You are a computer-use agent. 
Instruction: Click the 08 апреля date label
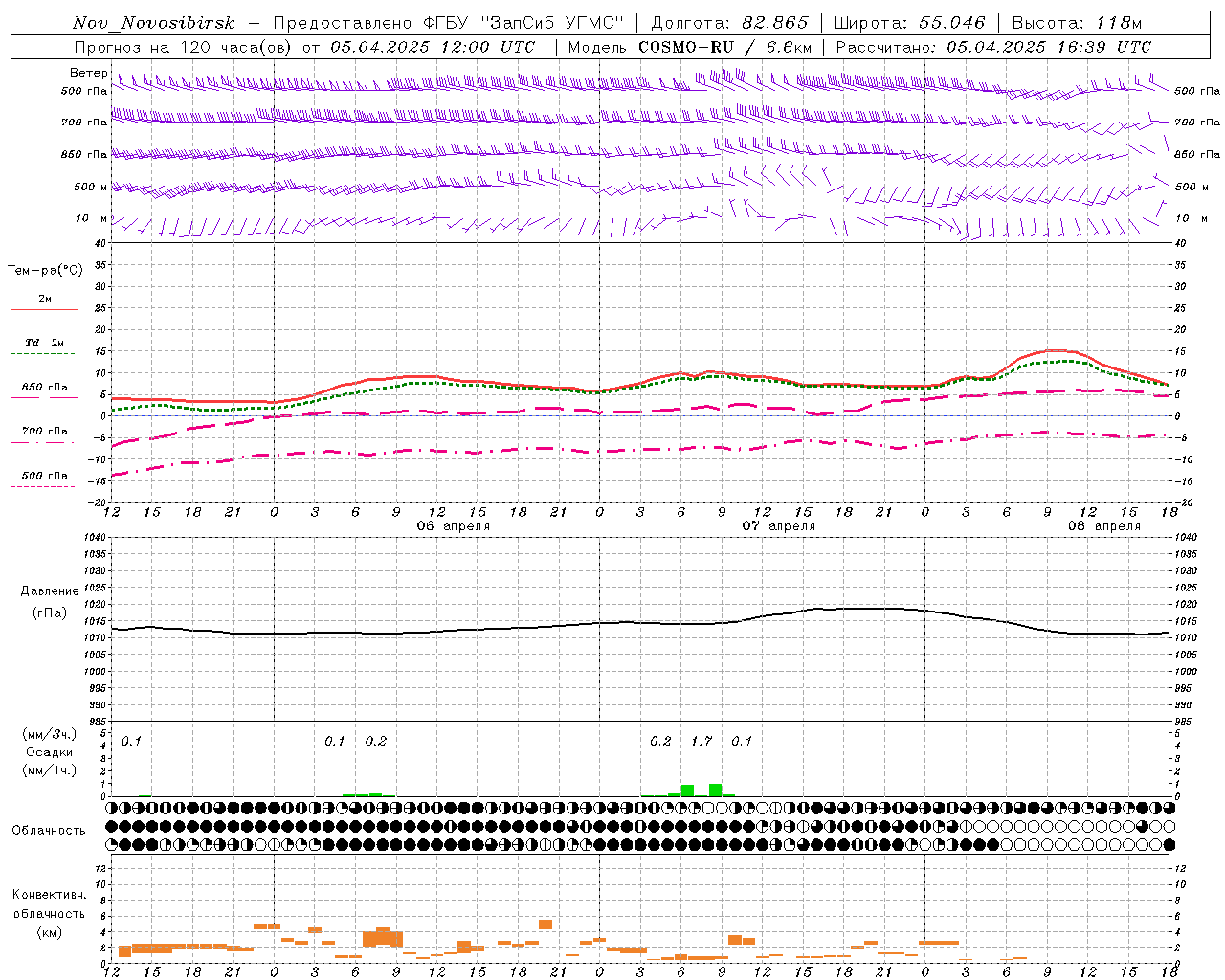pos(1104,526)
